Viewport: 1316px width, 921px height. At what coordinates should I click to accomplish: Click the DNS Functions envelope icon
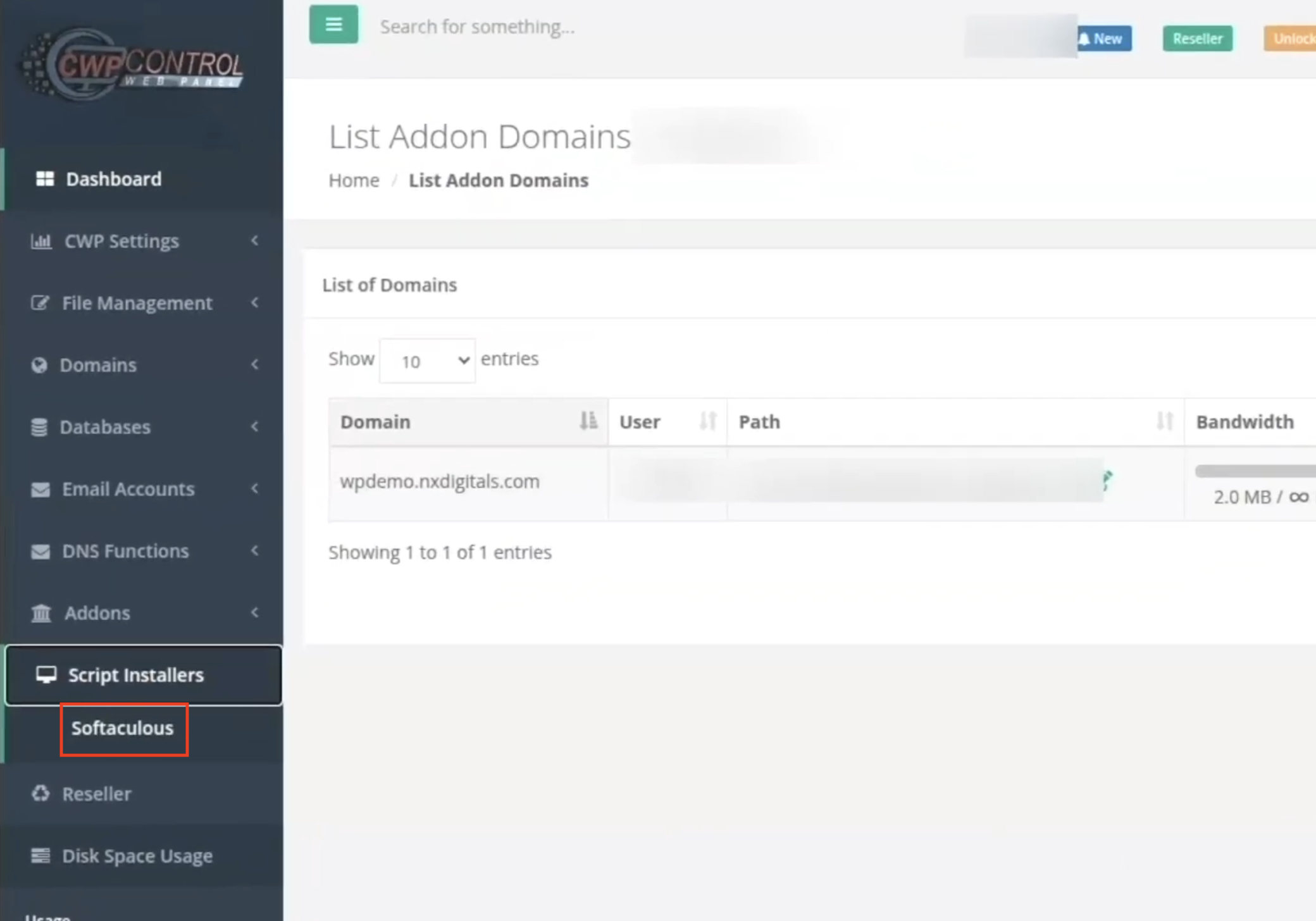(x=40, y=551)
